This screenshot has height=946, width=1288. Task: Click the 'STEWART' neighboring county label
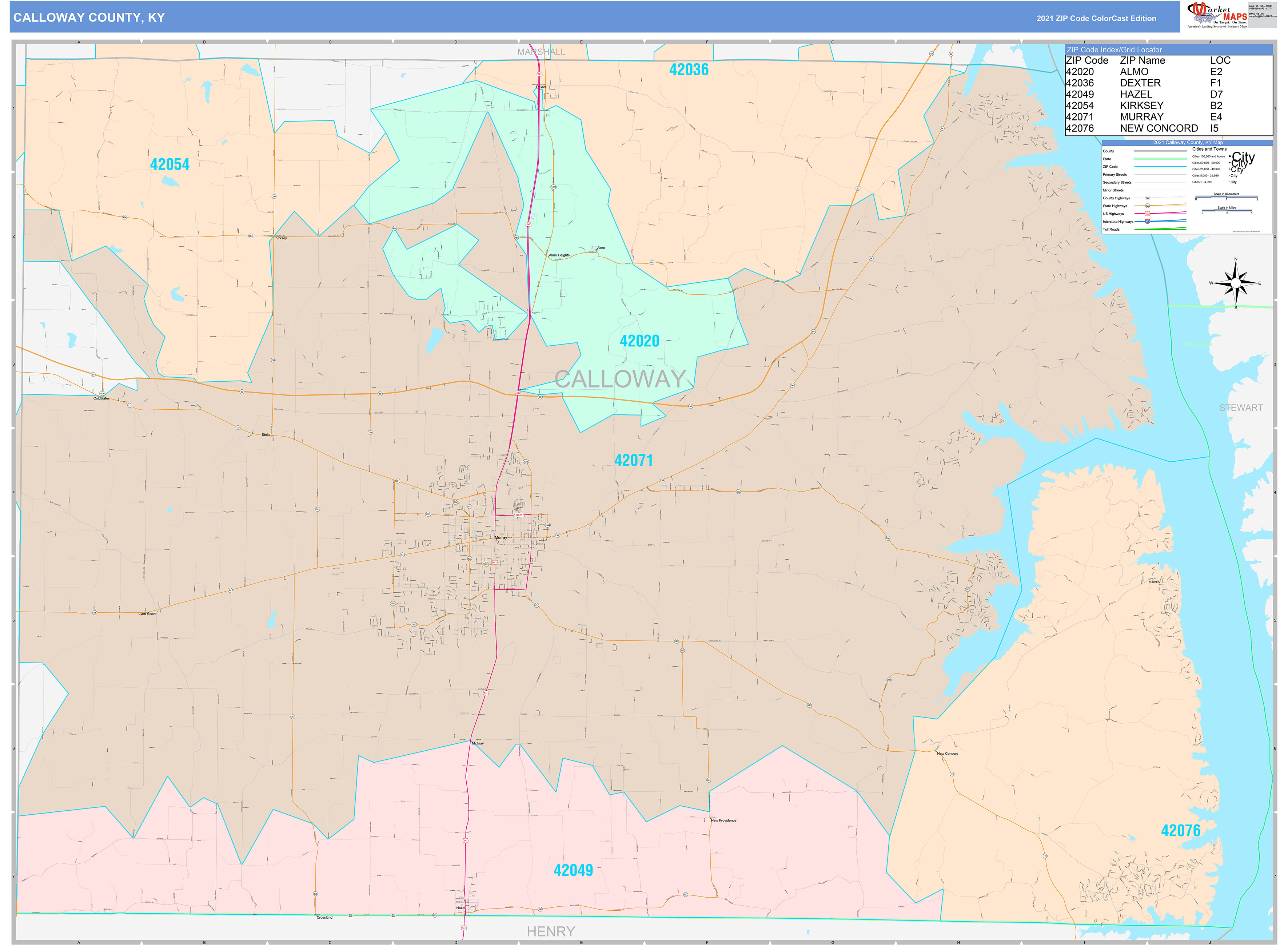tap(1240, 408)
